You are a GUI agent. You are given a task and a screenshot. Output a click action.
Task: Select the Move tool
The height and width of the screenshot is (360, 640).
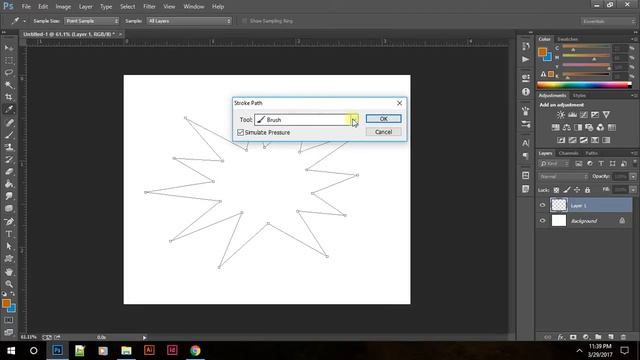(9, 48)
